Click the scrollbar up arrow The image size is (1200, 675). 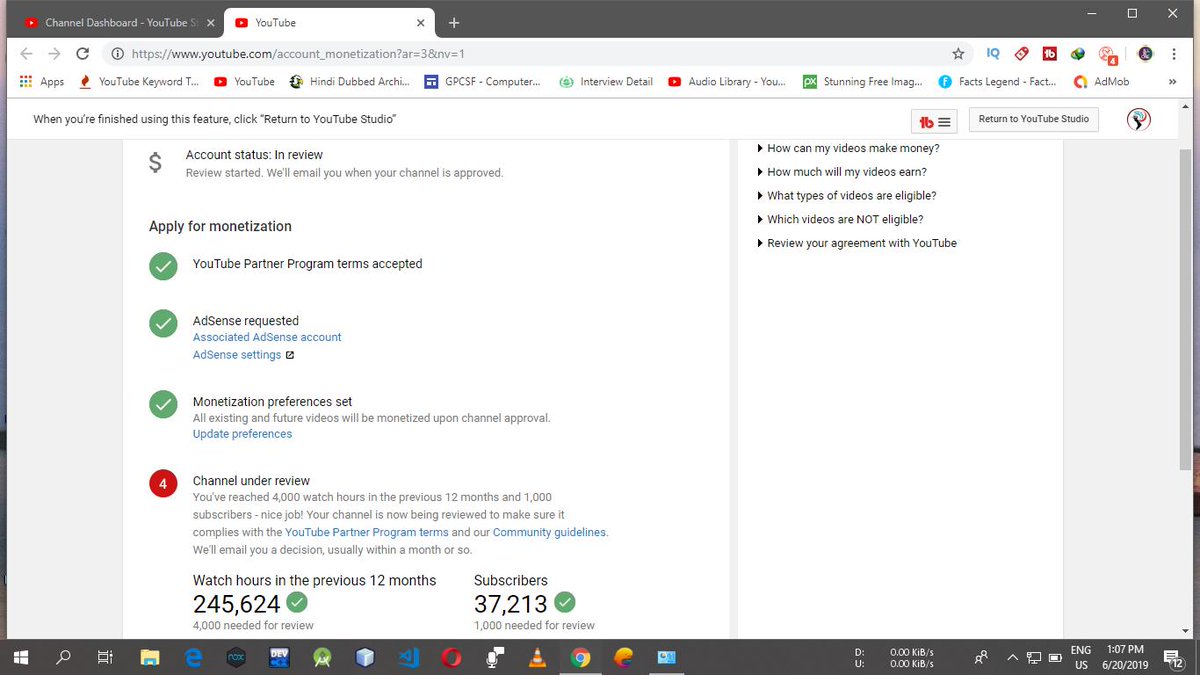pos(1186,106)
